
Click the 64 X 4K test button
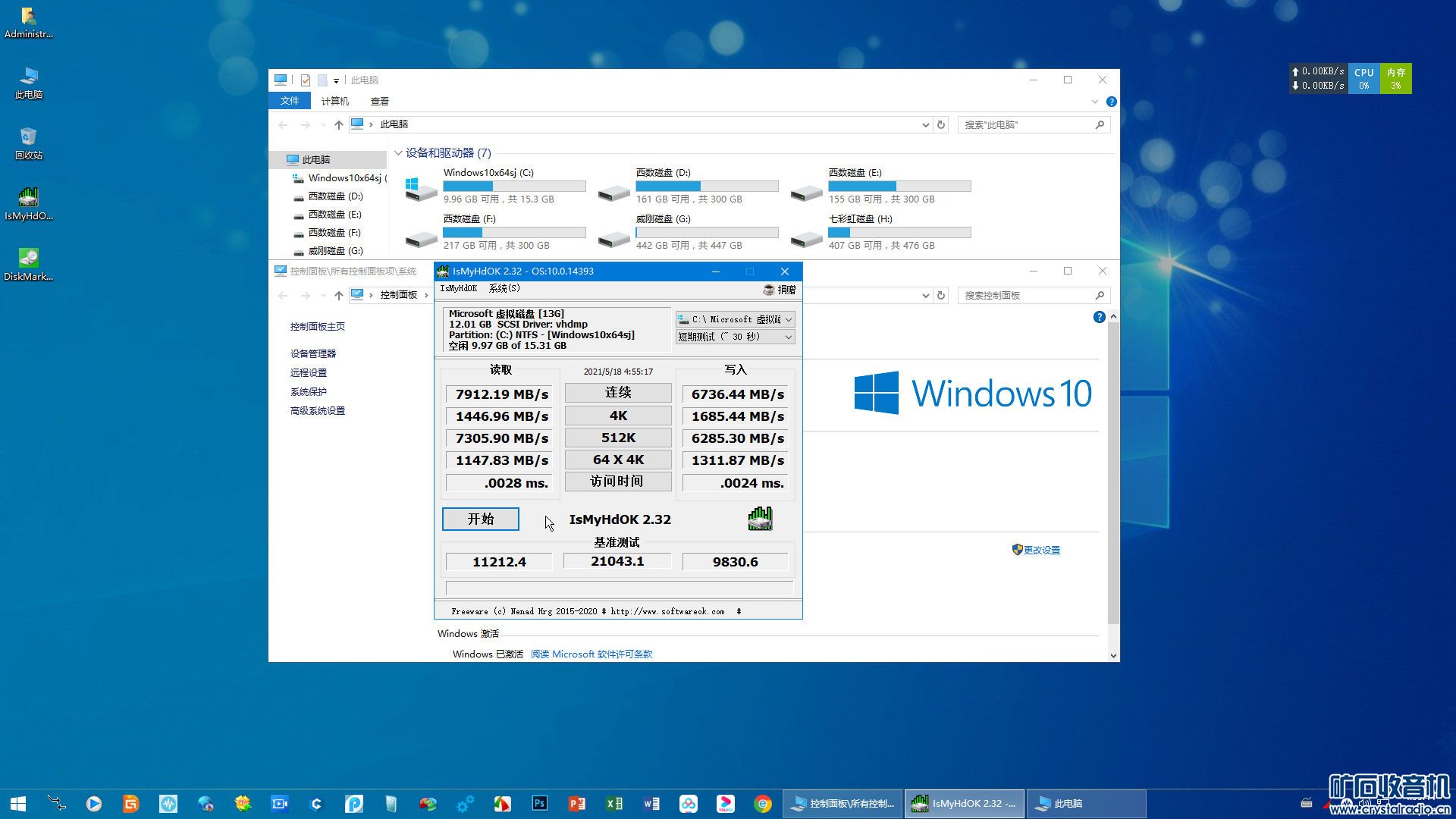618,460
